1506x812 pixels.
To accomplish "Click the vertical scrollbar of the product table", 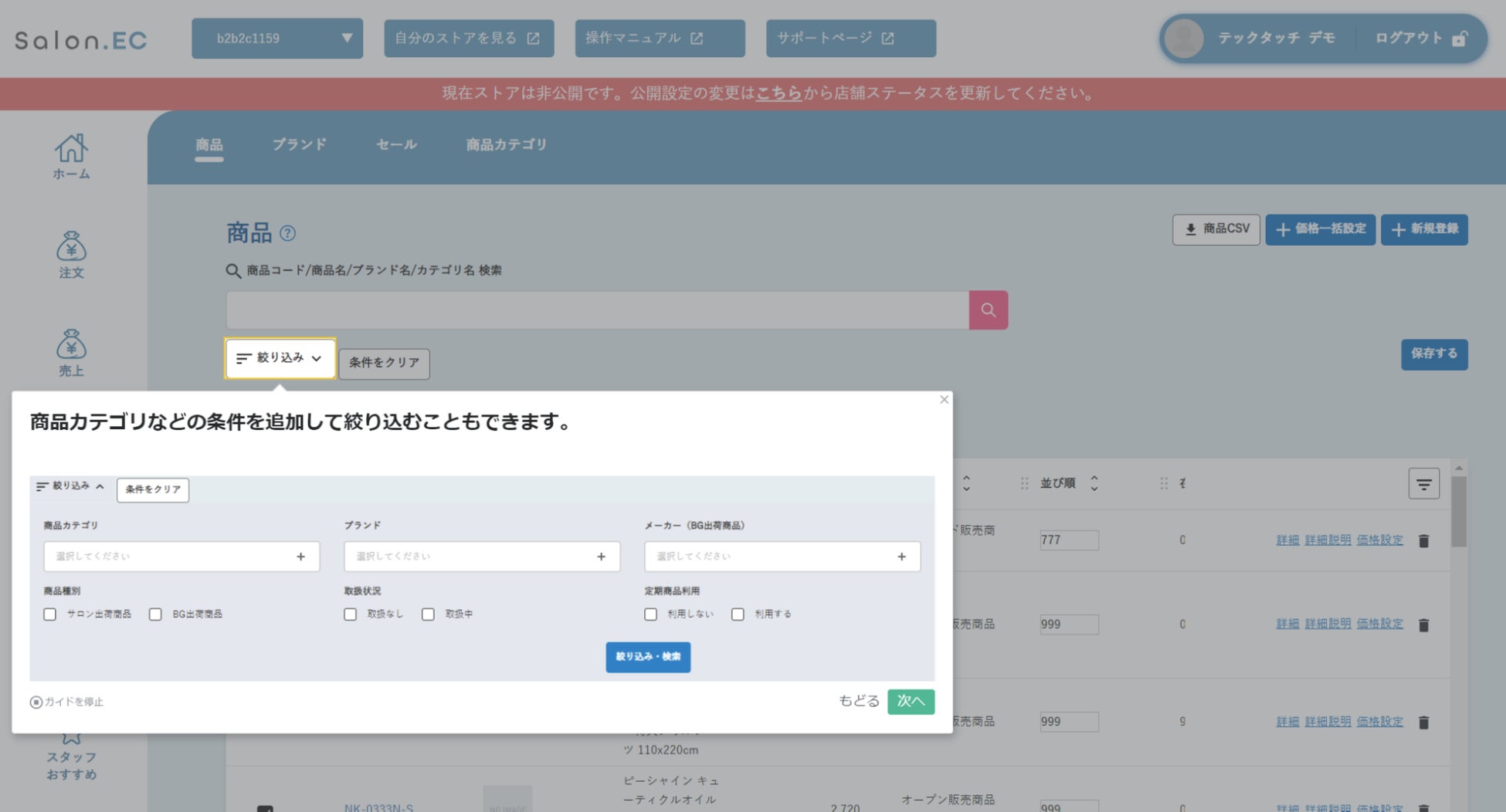I will point(1459,511).
